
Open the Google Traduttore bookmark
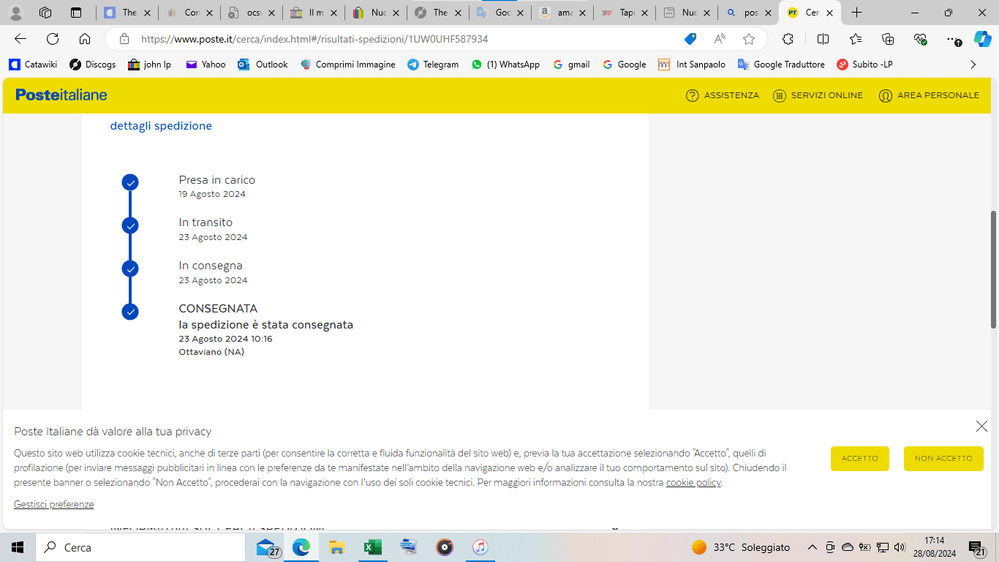point(781,64)
